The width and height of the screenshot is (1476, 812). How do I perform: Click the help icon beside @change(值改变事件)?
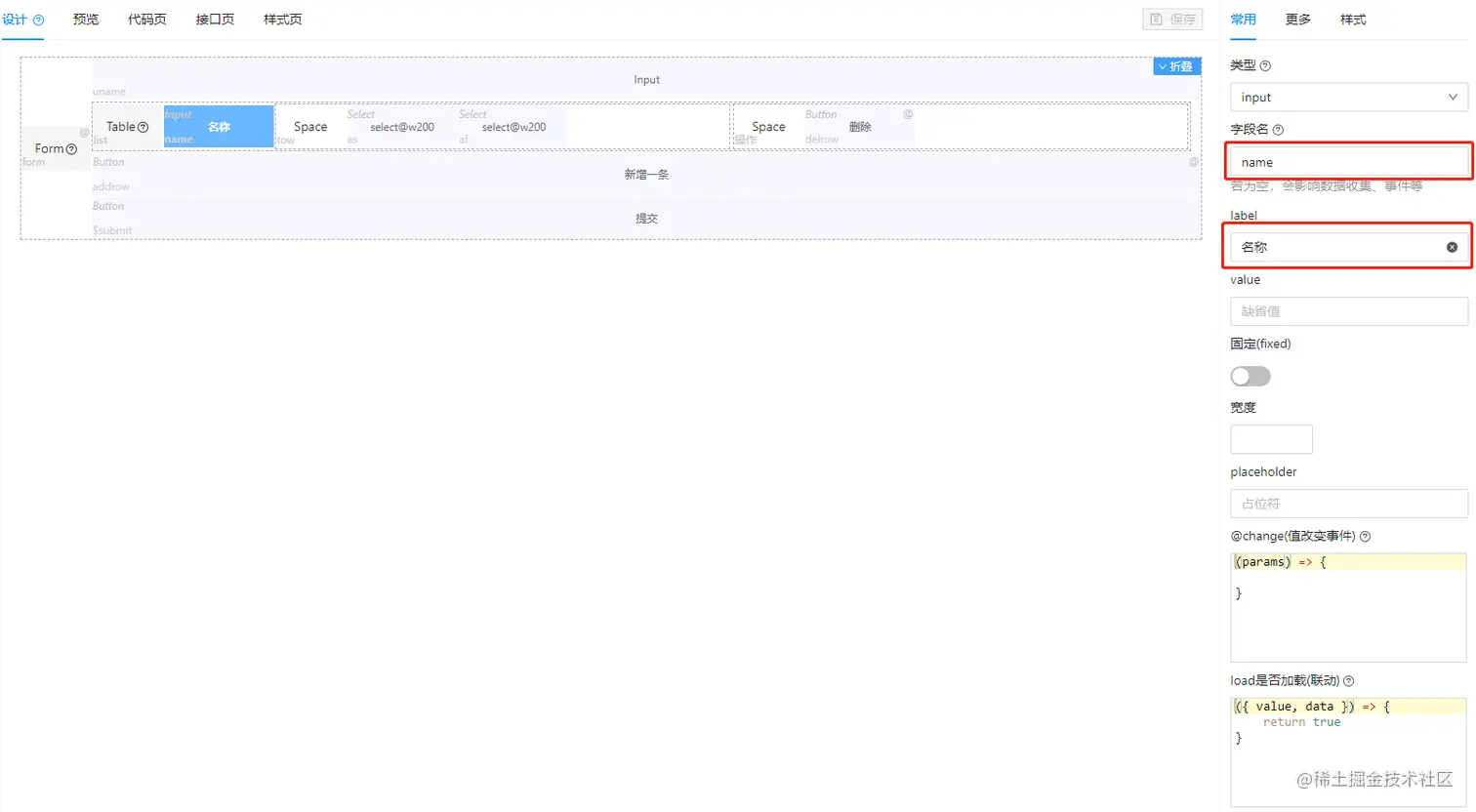(x=1365, y=536)
